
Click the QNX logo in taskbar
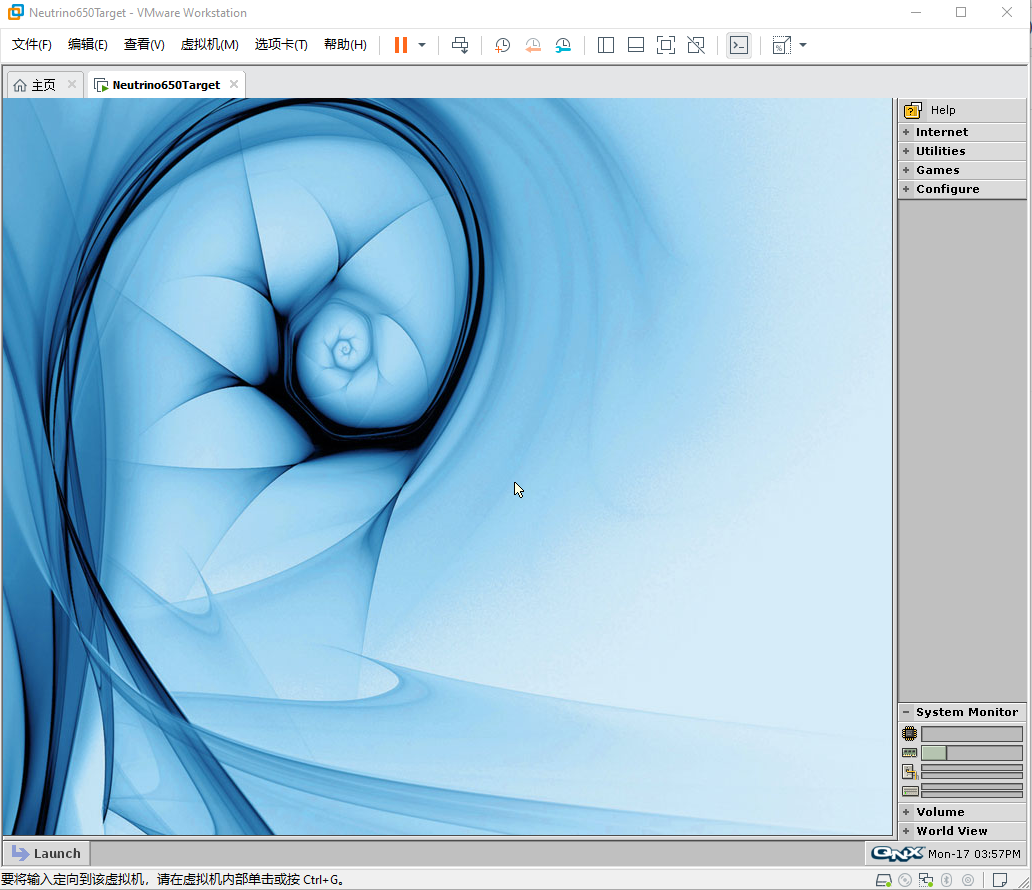coord(897,854)
